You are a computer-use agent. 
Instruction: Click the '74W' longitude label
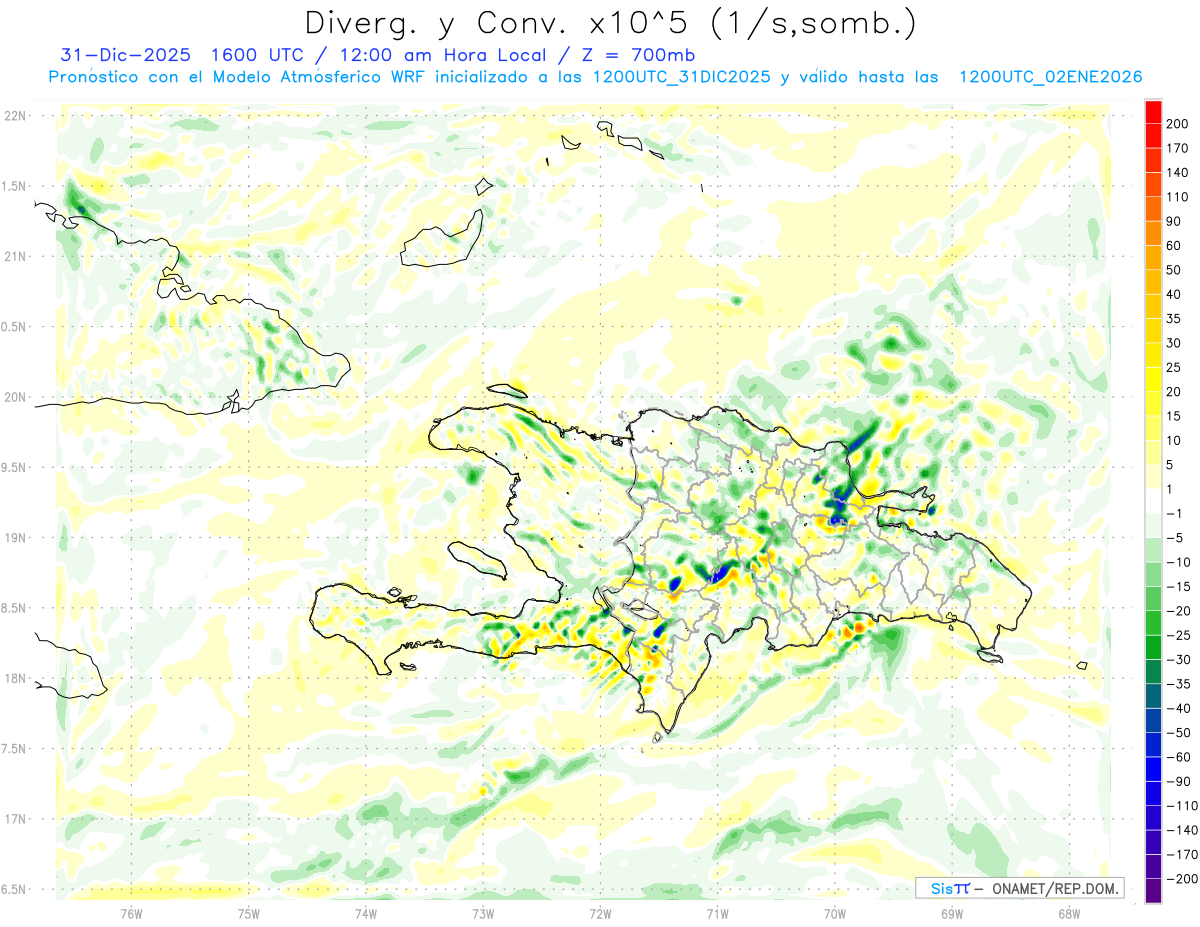(x=366, y=913)
